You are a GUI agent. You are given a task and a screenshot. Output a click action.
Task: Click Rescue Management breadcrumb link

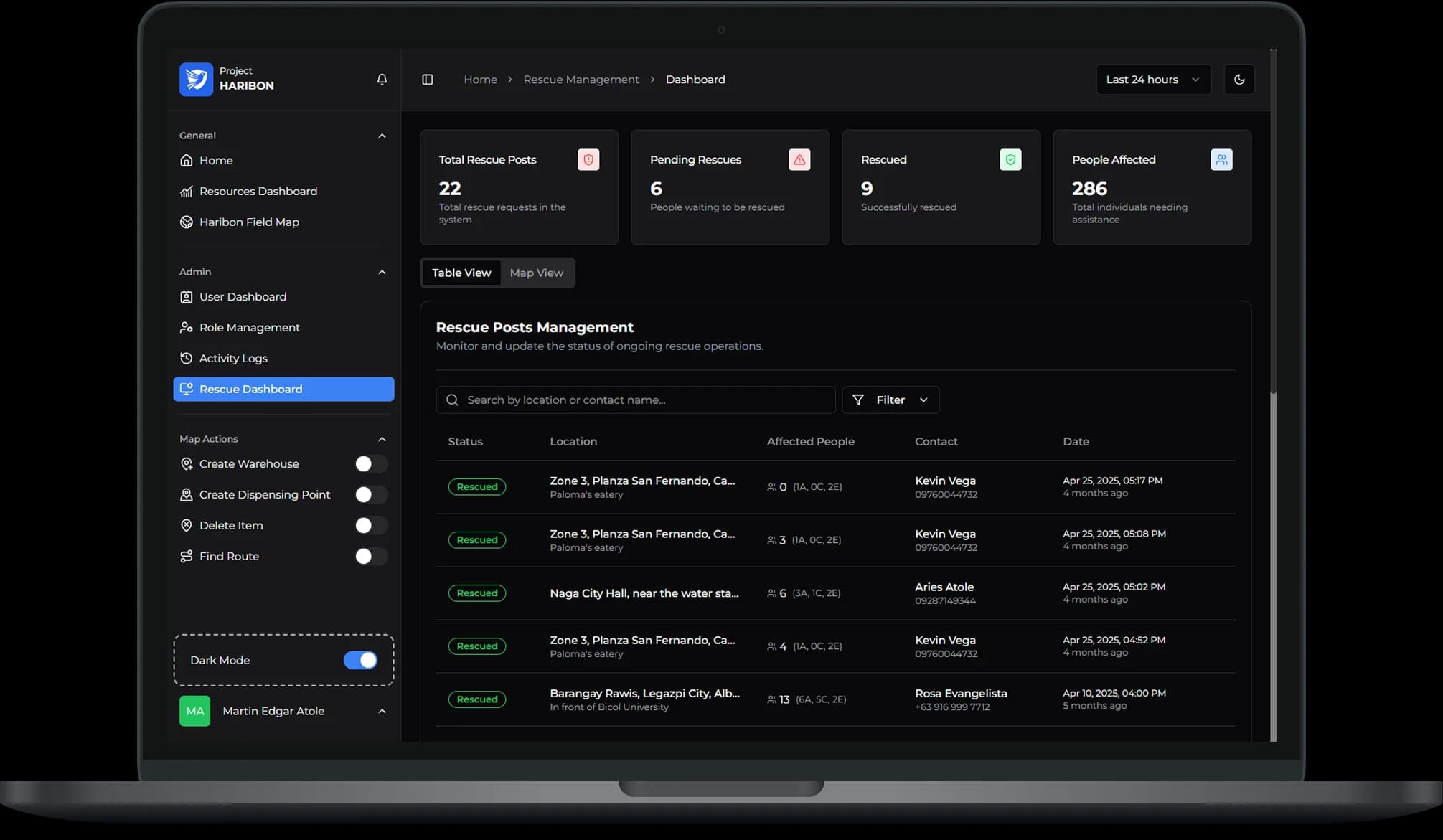[x=581, y=80]
